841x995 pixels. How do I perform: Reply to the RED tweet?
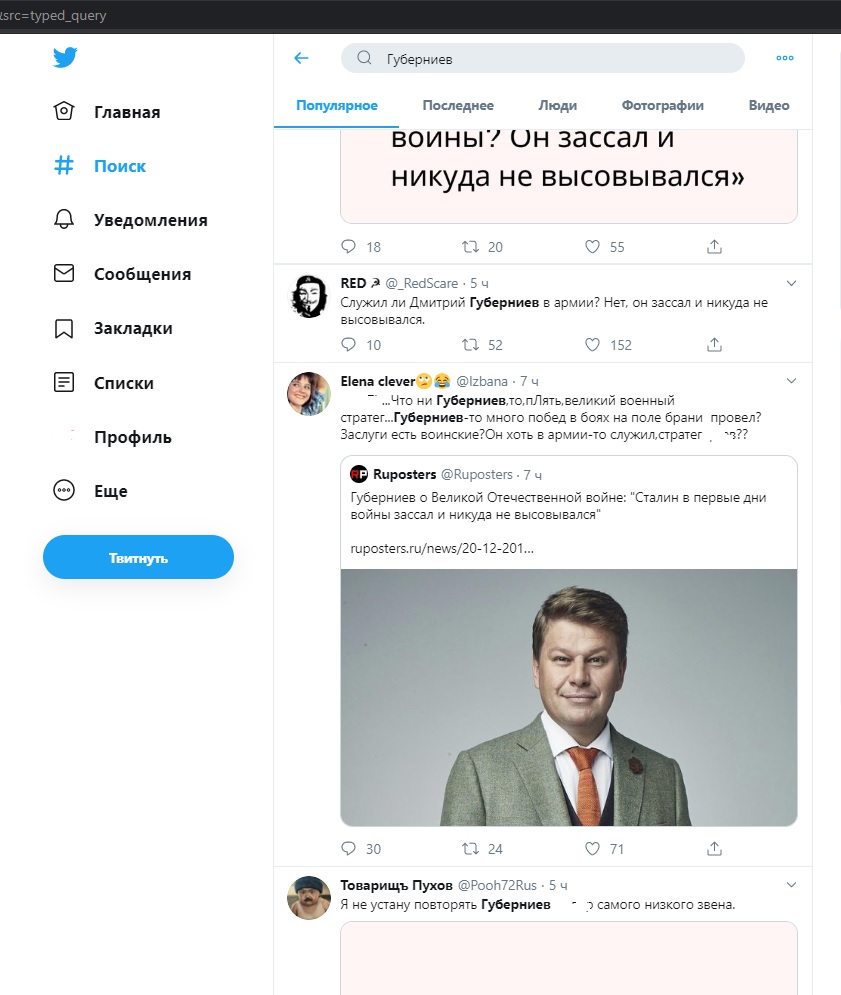pyautogui.click(x=348, y=345)
